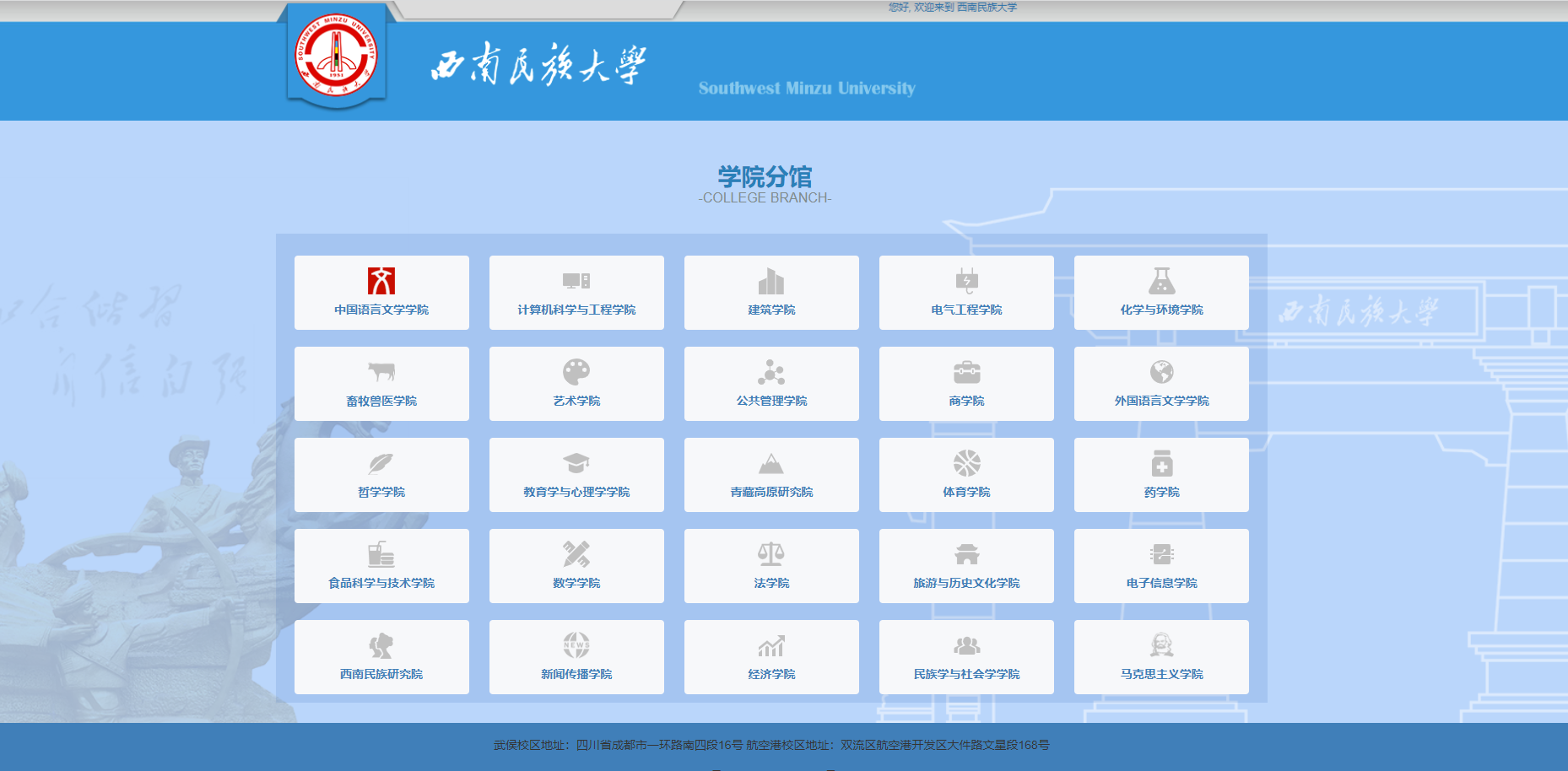Select the medicine bottle icon for 药学院

[1161, 463]
